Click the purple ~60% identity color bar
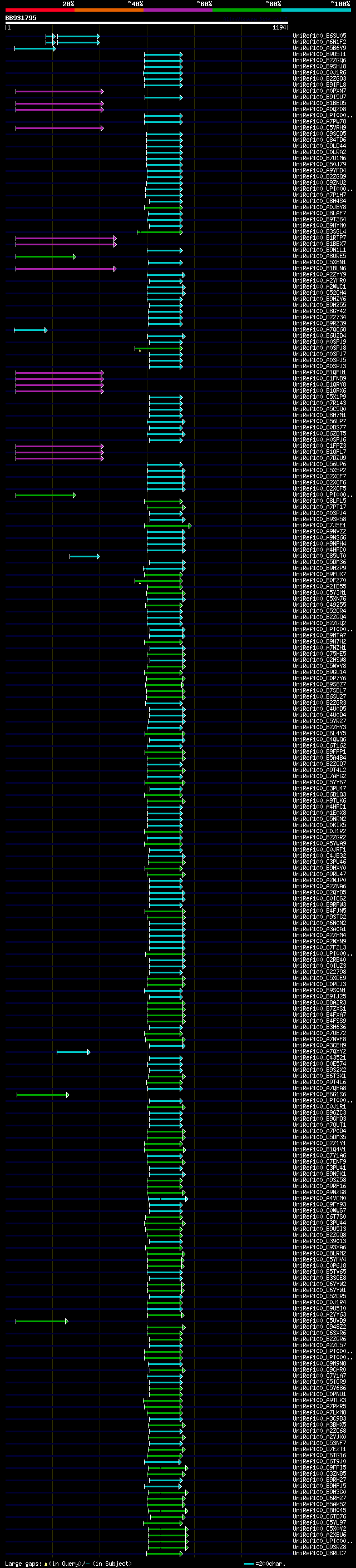This screenshot has width=356, height=1568. coord(179,10)
